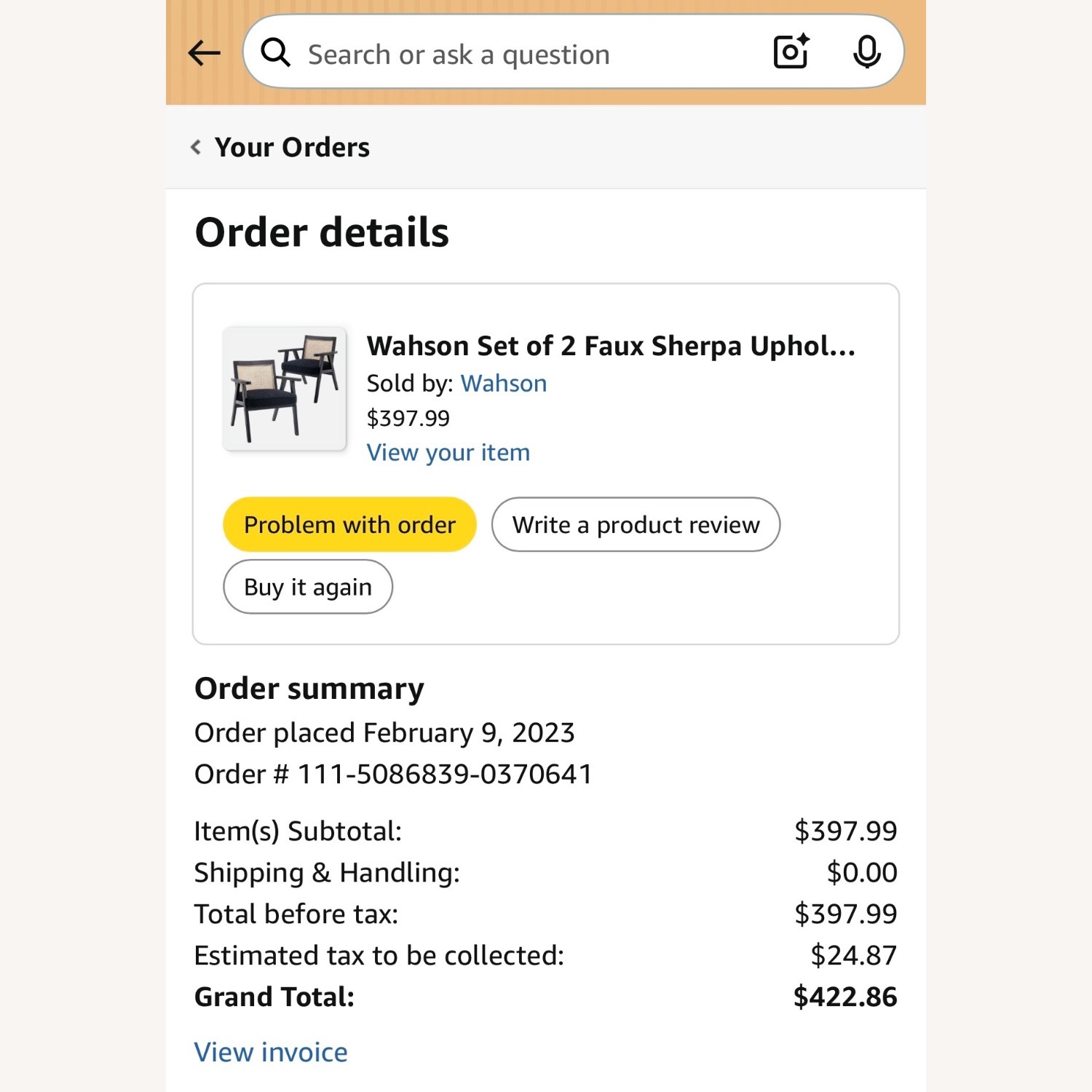Visit the Wahson seller link
1092x1092 pixels.
click(503, 384)
